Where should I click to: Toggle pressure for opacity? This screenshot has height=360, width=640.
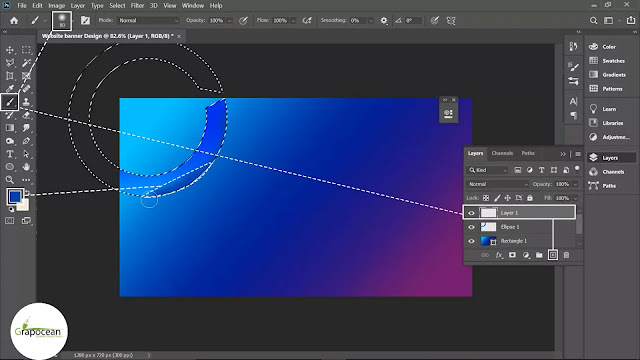(243, 20)
